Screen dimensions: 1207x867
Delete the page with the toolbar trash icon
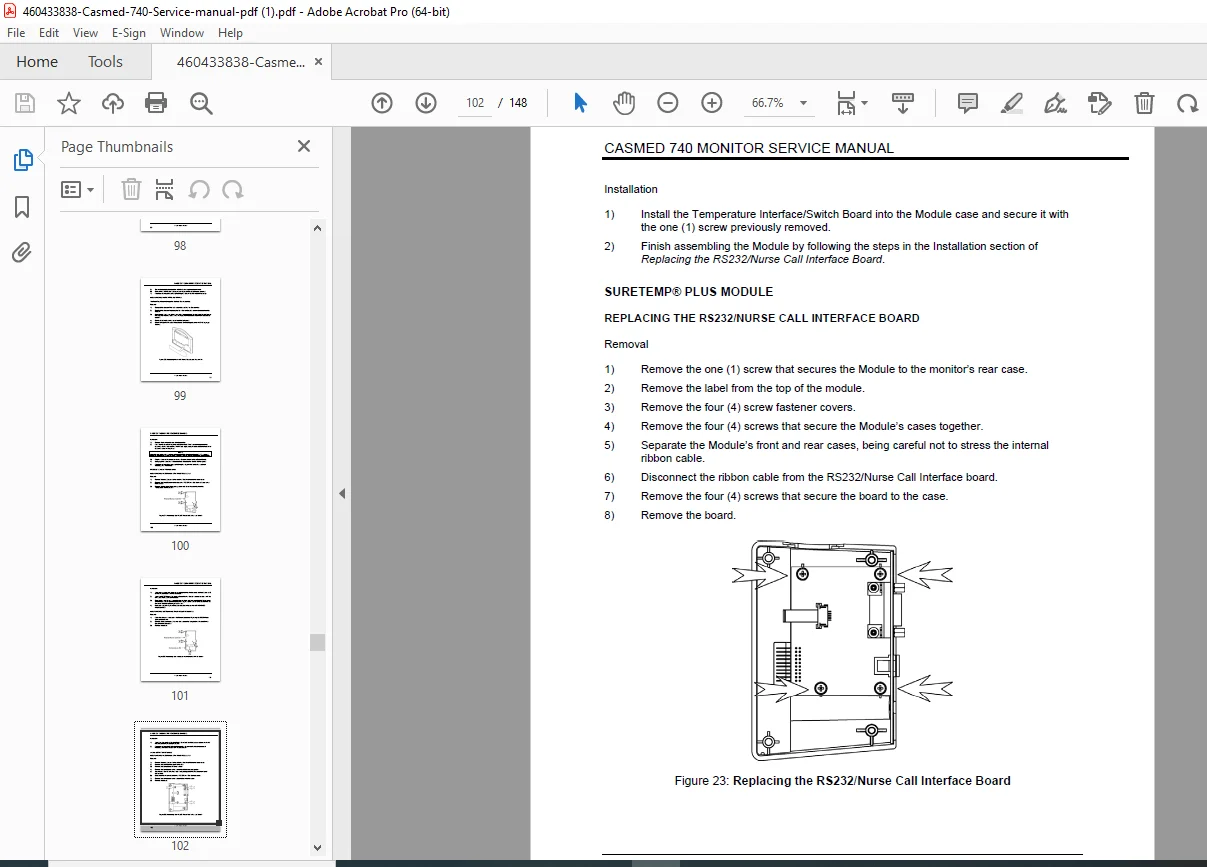point(1144,103)
